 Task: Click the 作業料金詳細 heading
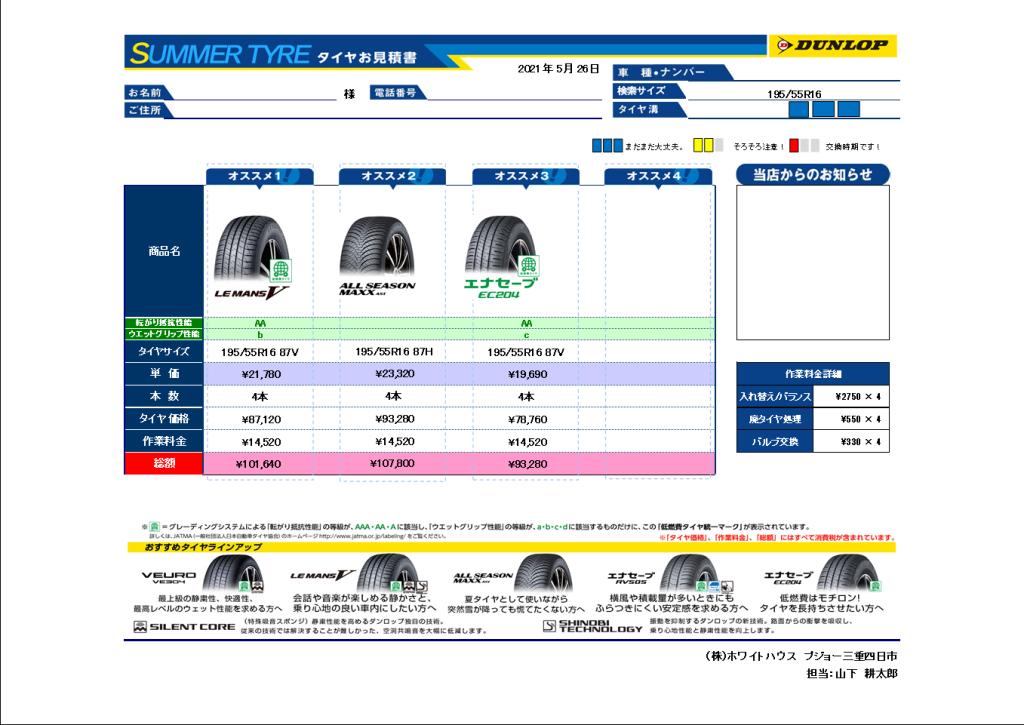(812, 374)
